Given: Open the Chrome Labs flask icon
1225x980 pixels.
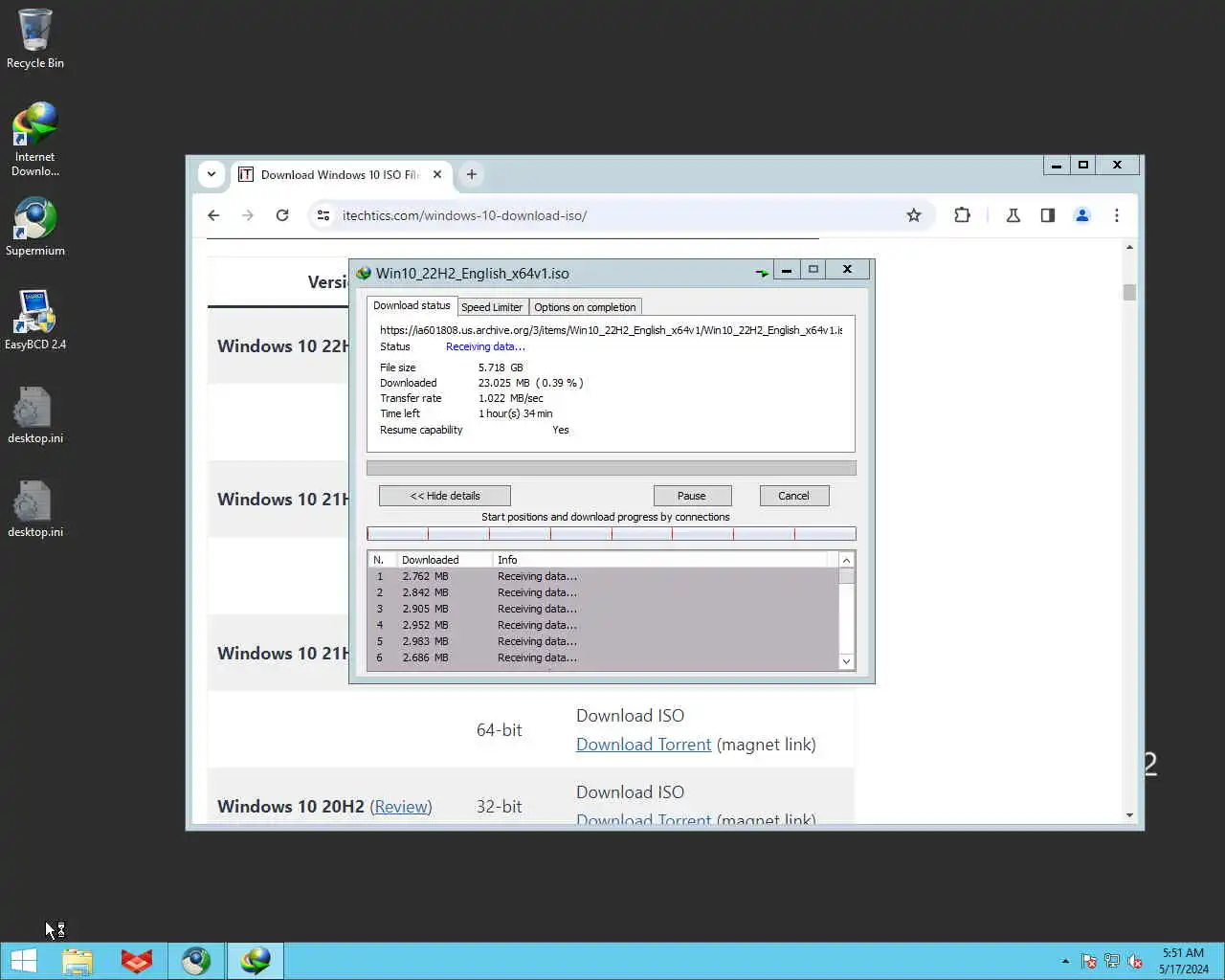Looking at the screenshot, I should pyautogui.click(x=1013, y=215).
